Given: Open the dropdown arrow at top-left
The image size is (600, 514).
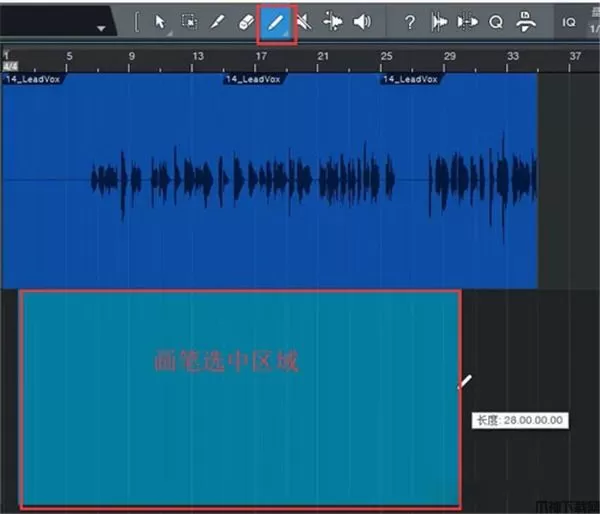Looking at the screenshot, I should (x=101, y=29).
